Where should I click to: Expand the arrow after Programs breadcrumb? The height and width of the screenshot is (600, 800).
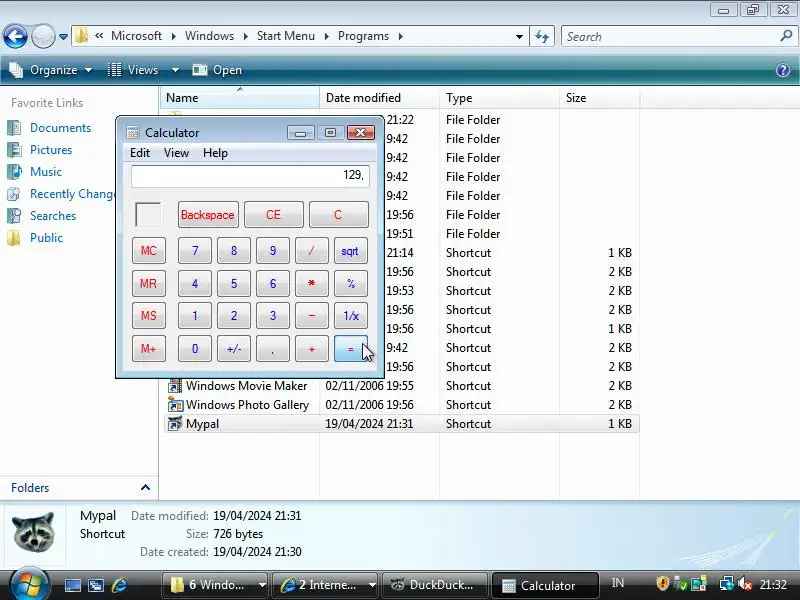(401, 36)
